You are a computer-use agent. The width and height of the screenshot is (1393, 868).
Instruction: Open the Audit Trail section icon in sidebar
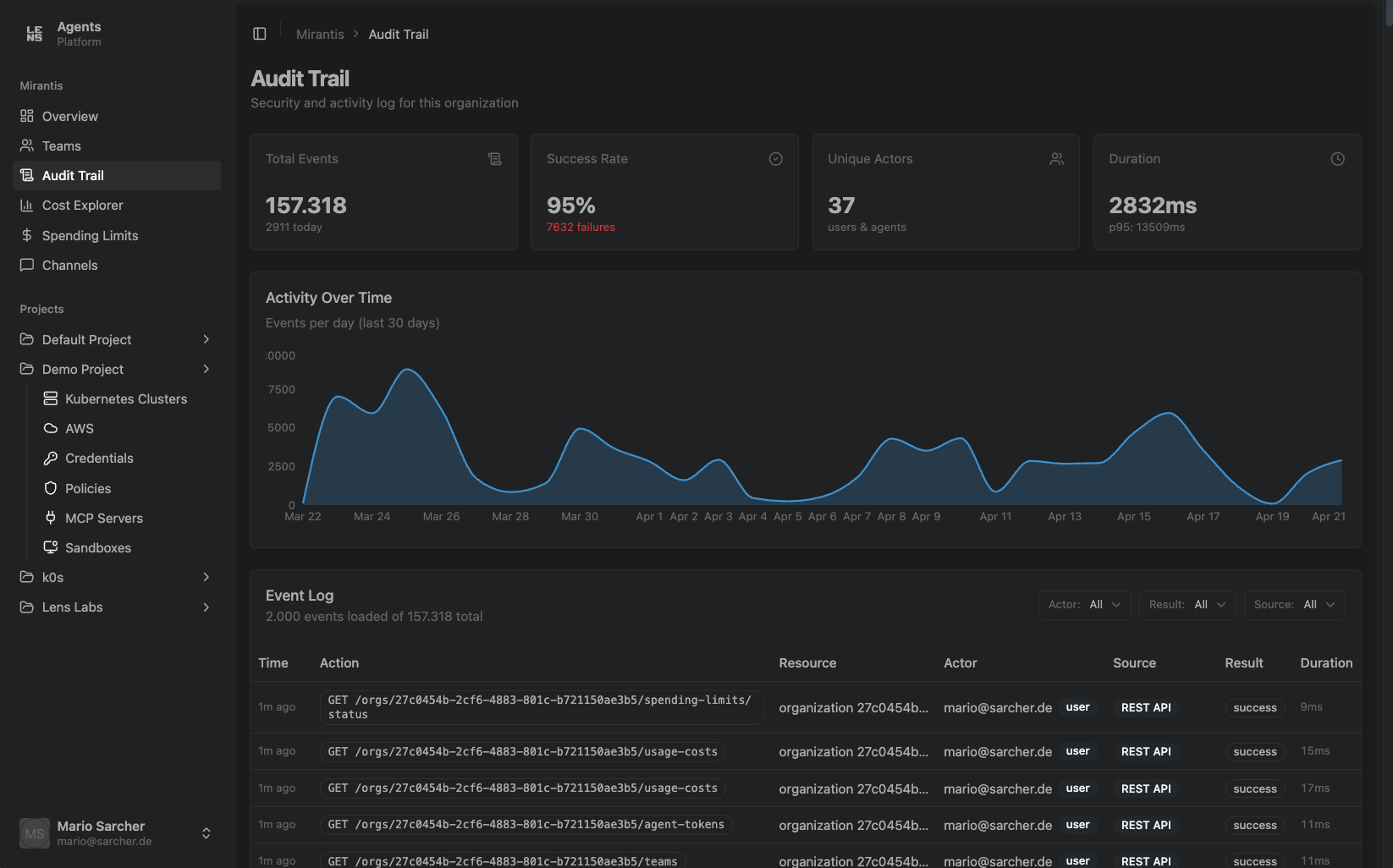(27, 175)
